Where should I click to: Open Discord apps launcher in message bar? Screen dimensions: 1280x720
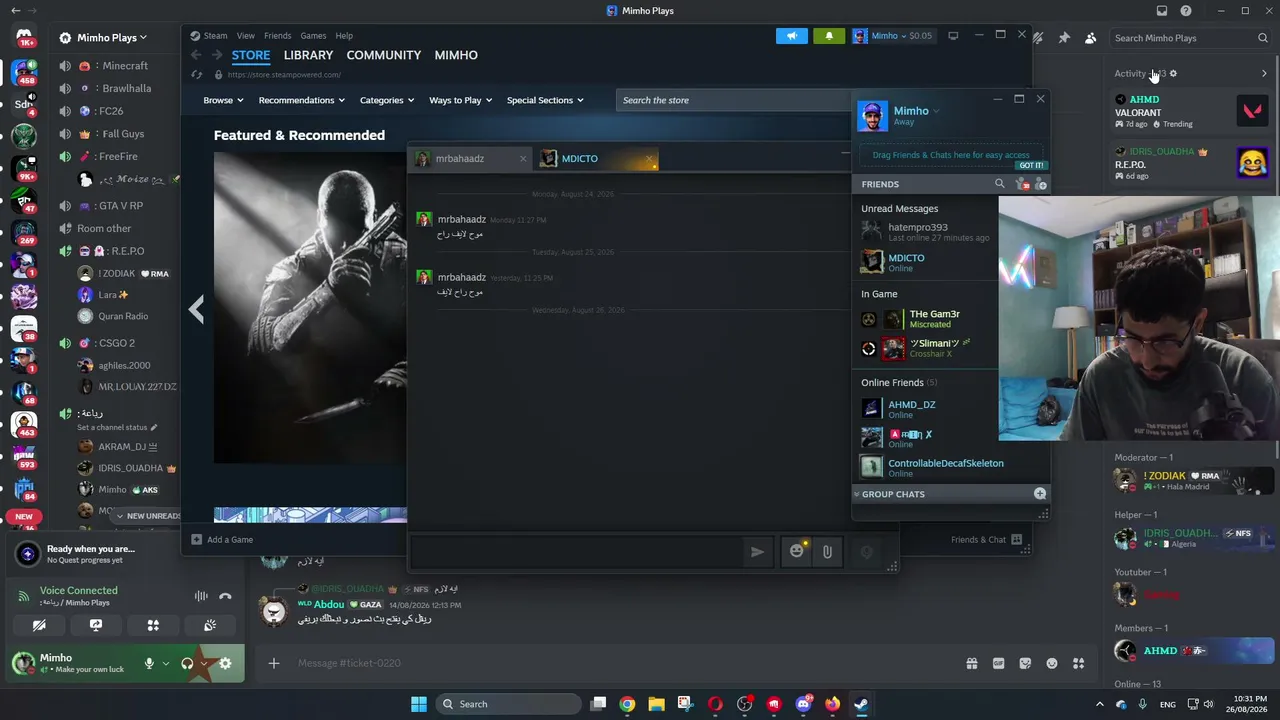[x=1079, y=663]
